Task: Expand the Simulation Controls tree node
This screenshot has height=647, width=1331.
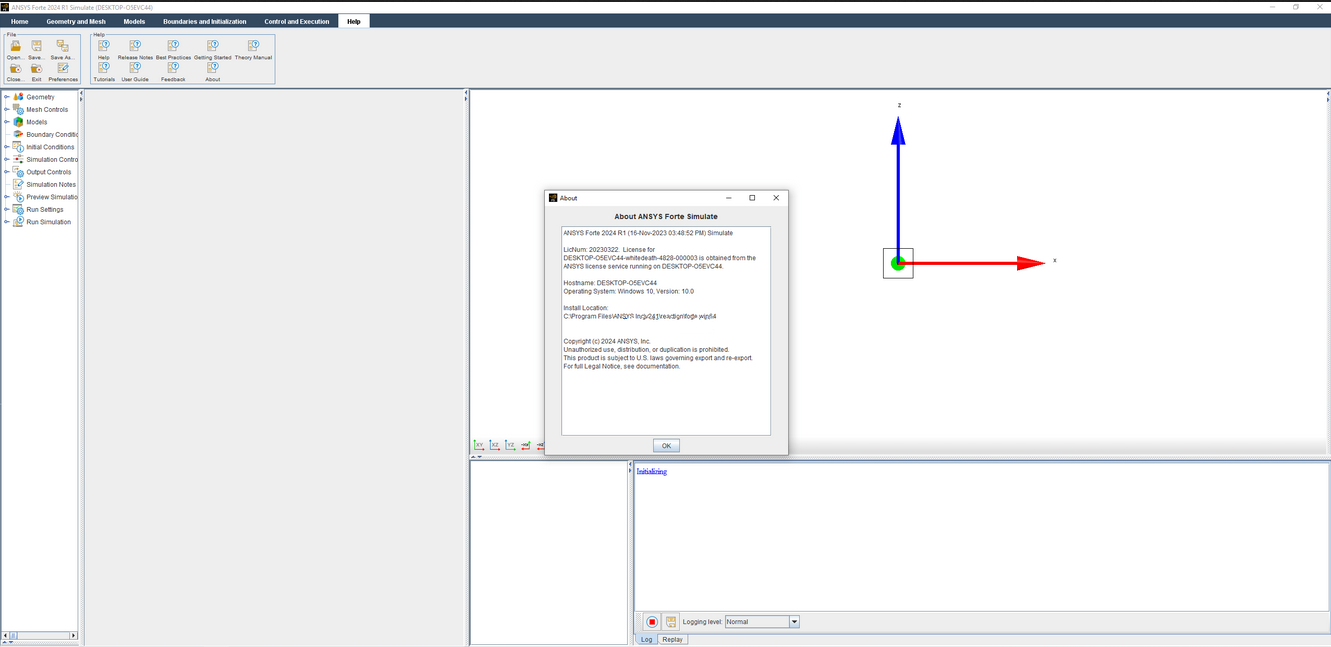Action: click(x=7, y=159)
